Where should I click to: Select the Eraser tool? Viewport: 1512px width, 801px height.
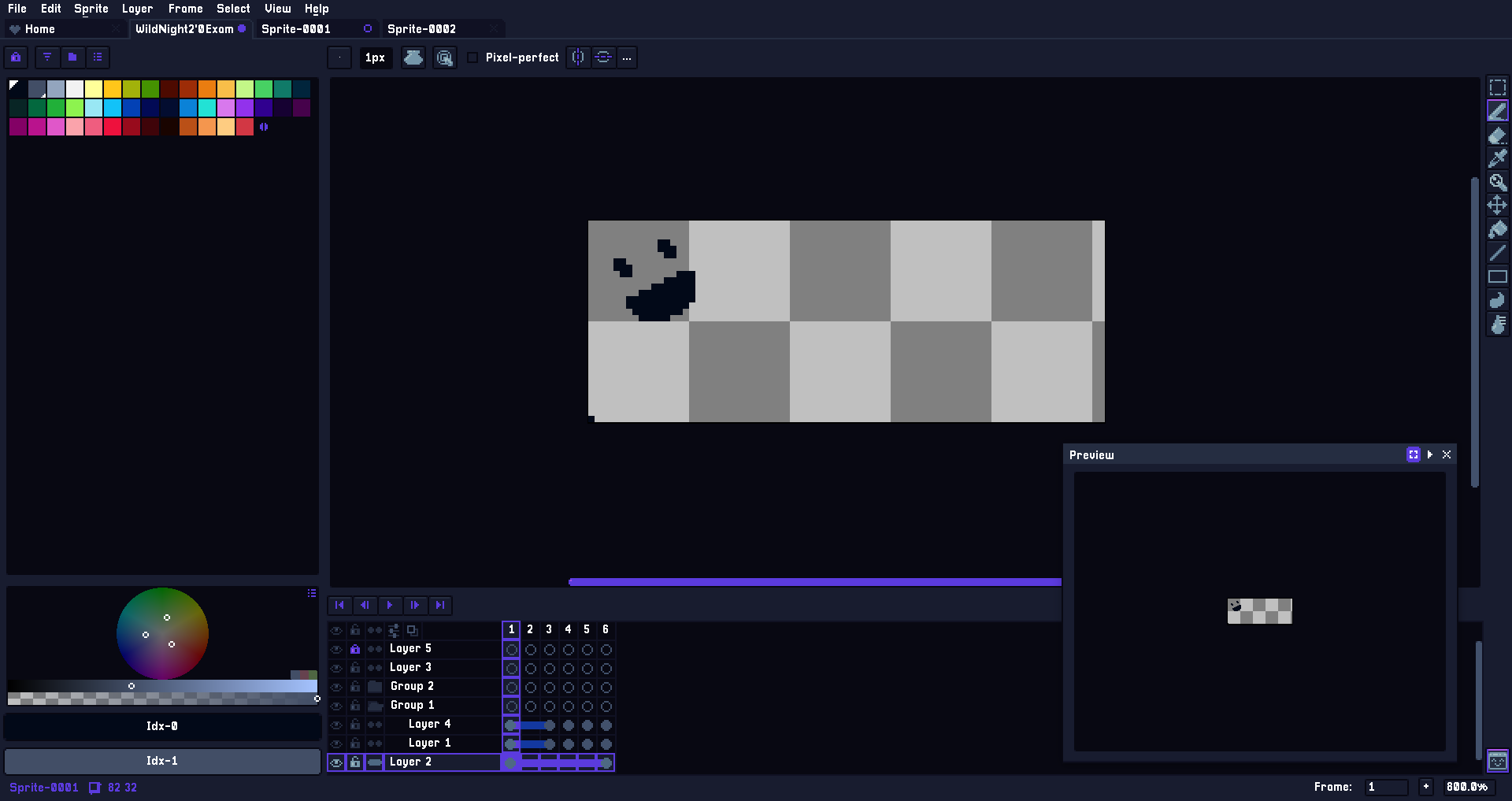[x=1497, y=135]
